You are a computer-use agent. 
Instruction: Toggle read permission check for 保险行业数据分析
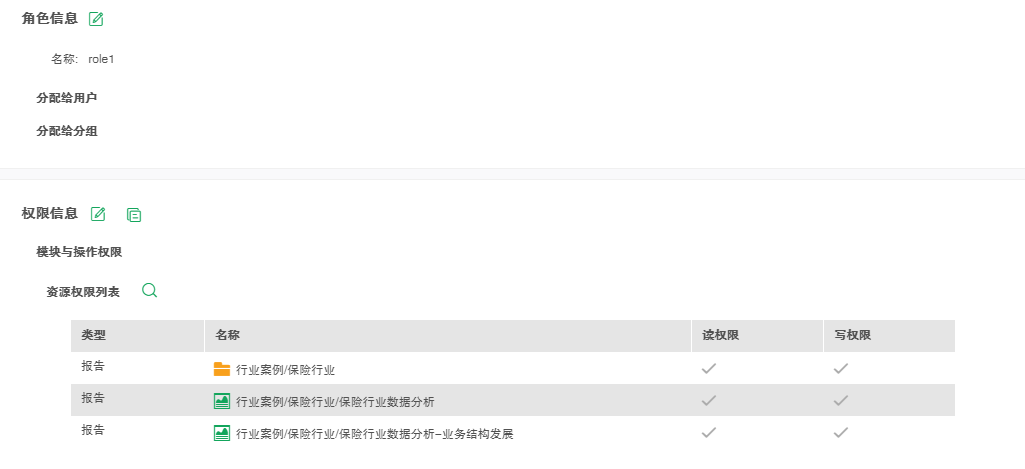(x=709, y=401)
